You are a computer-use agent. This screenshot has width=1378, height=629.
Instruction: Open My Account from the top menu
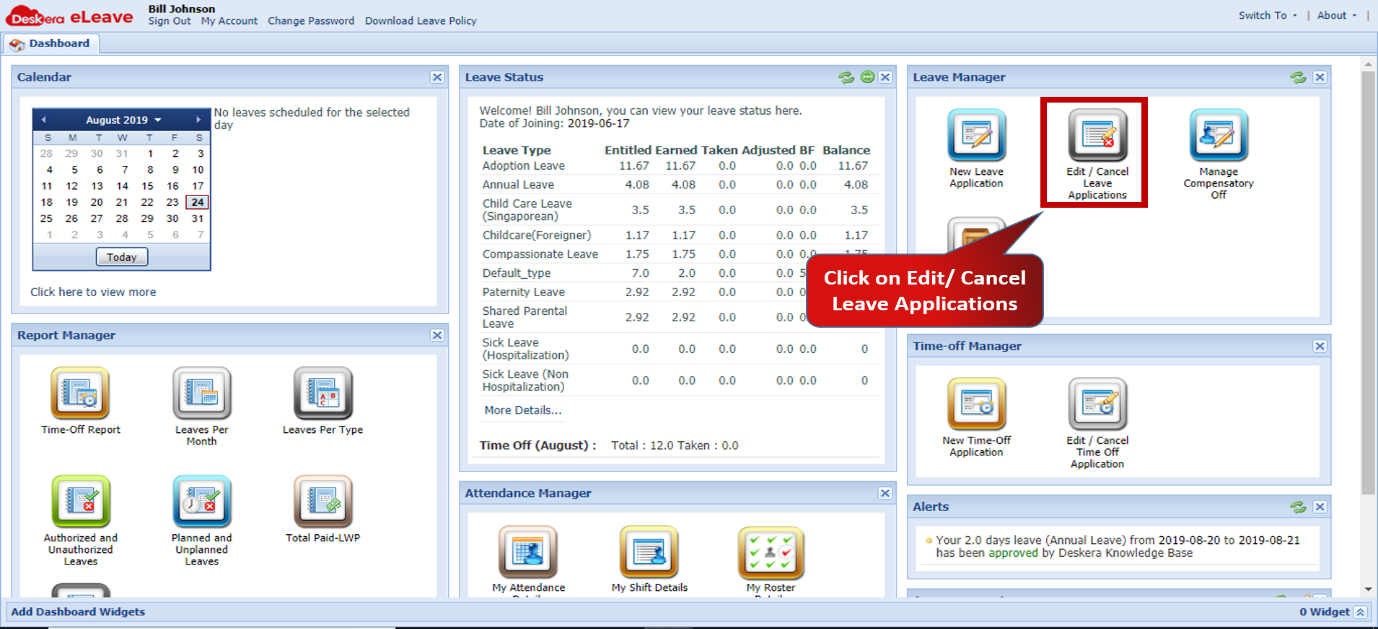[229, 20]
